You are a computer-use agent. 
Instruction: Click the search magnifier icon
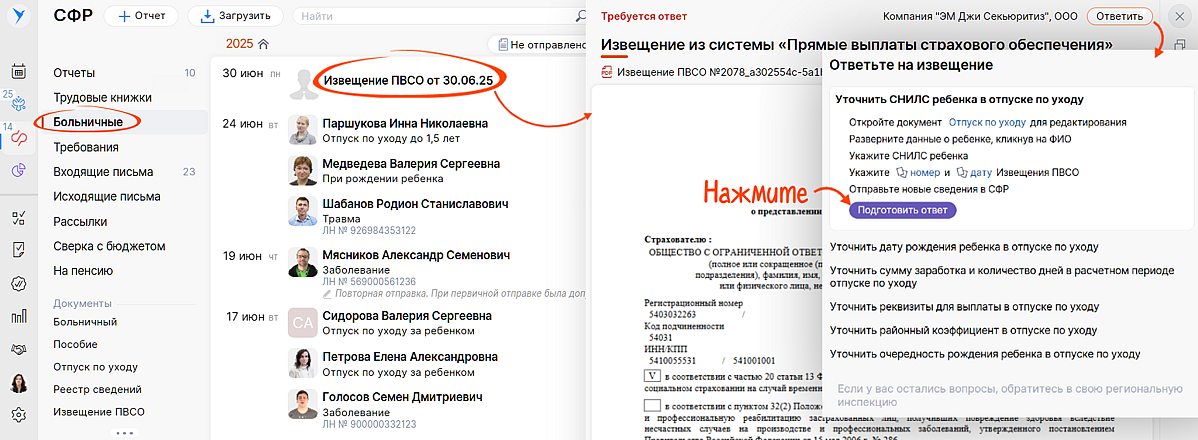(581, 17)
